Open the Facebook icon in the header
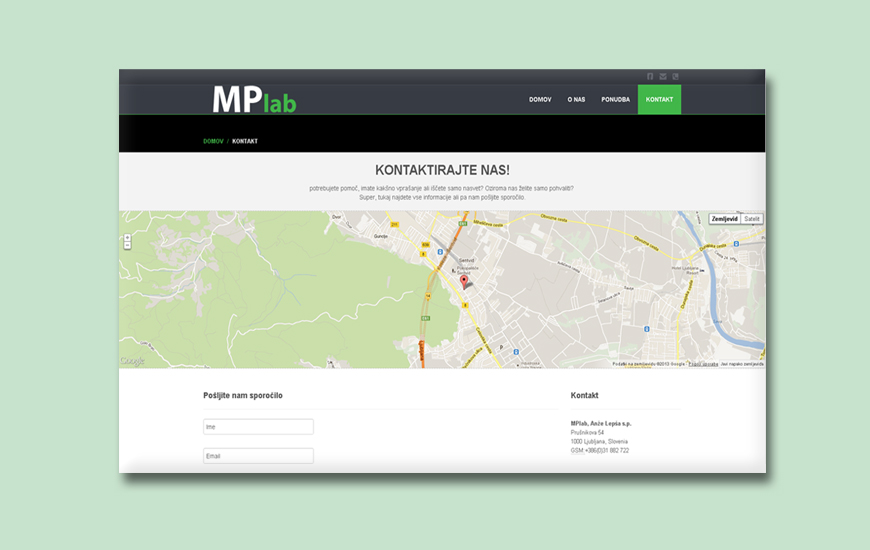Viewport: 870px width, 550px height. pyautogui.click(x=650, y=76)
